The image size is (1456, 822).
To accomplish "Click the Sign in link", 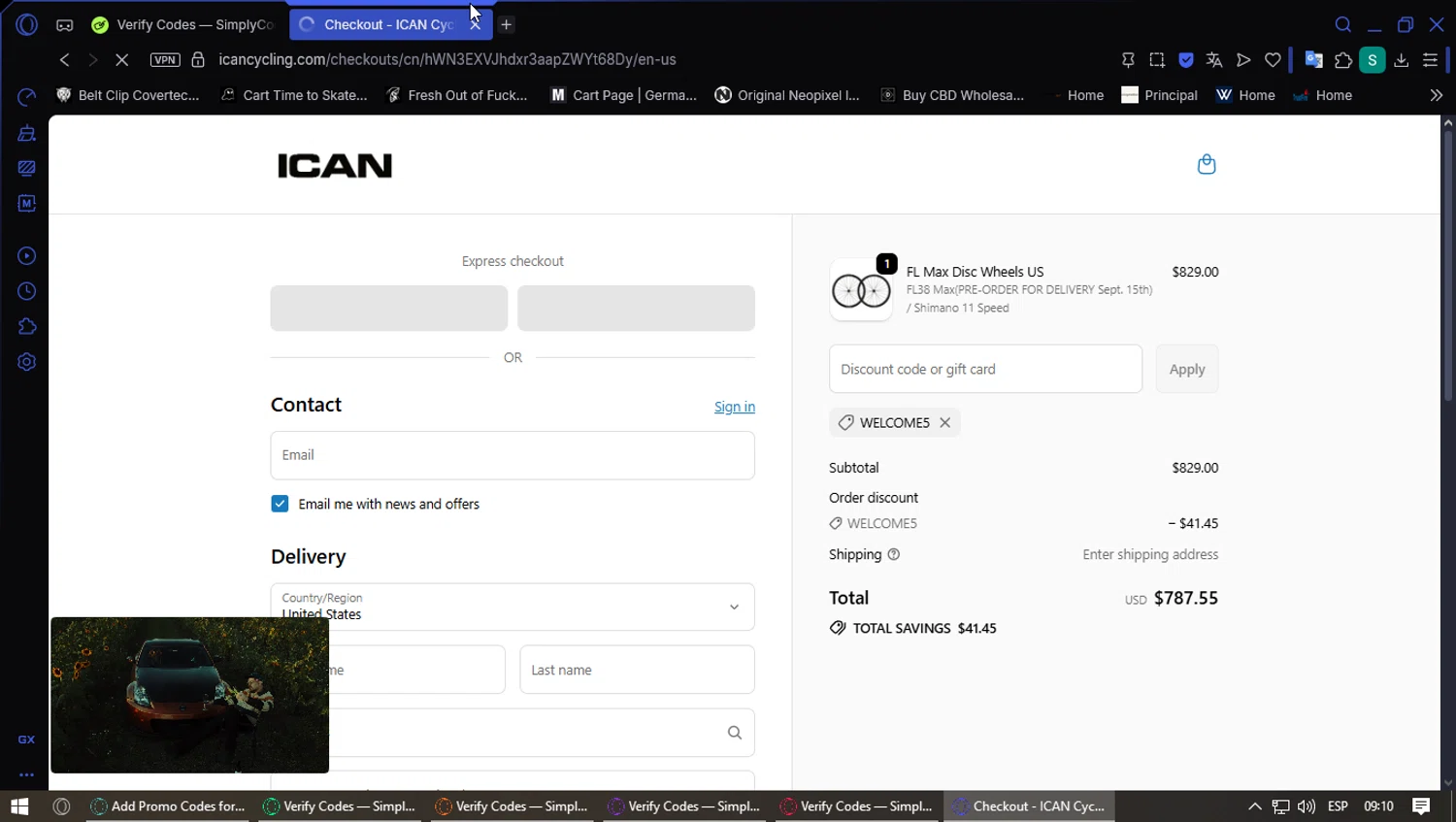I will pos(735,407).
